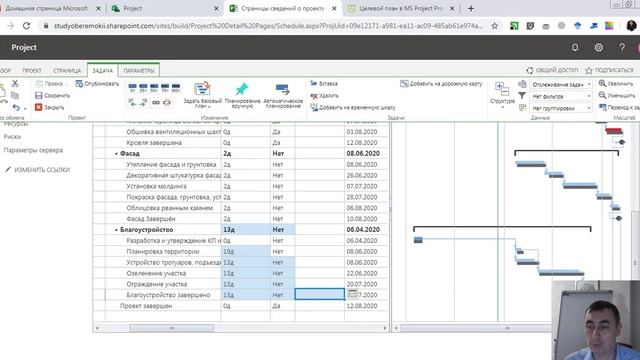
Task: Open Риски link in sidebar
Action: [12, 137]
